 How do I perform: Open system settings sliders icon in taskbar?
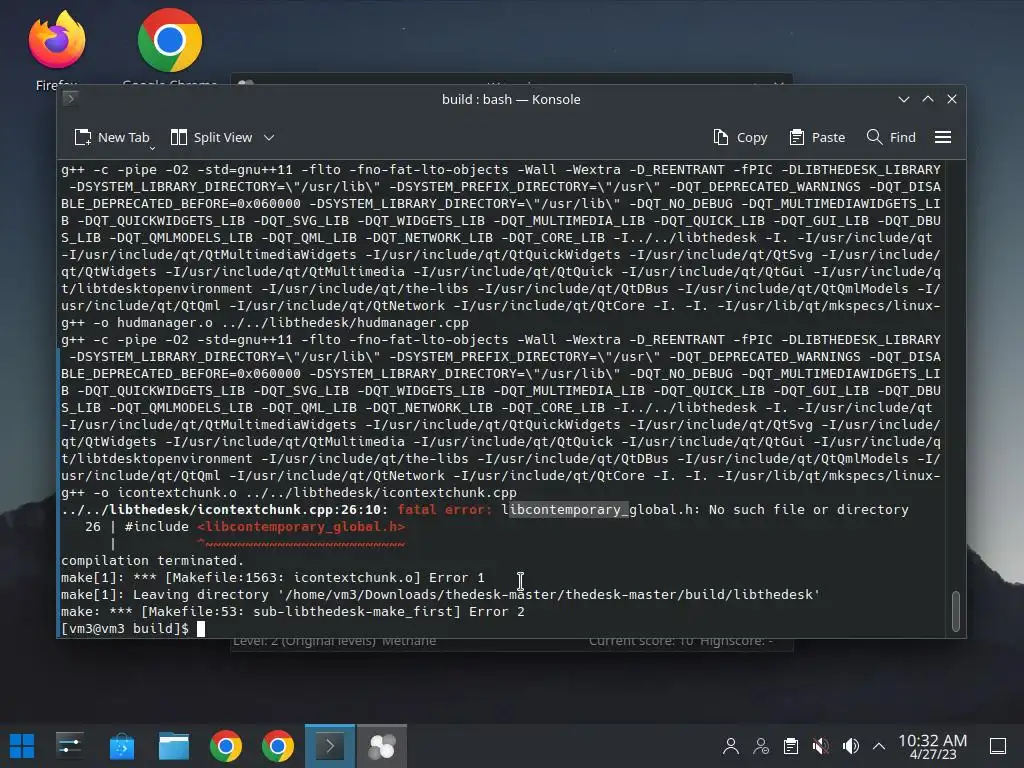pos(69,746)
